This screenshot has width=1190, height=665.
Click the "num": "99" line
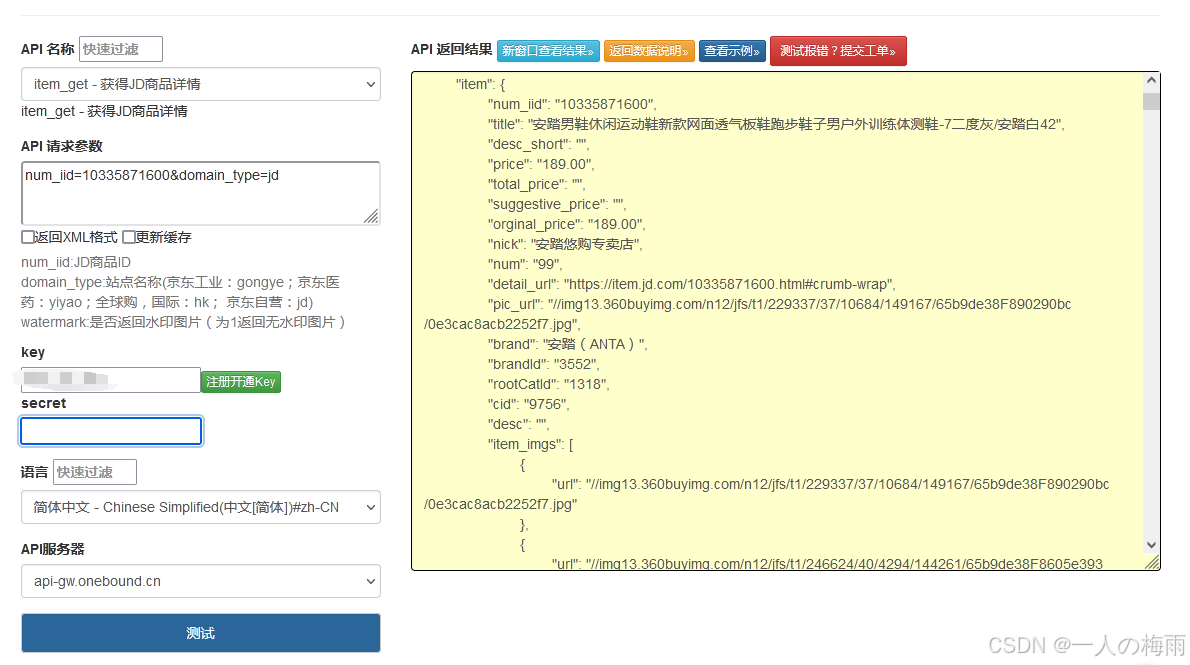(x=525, y=264)
